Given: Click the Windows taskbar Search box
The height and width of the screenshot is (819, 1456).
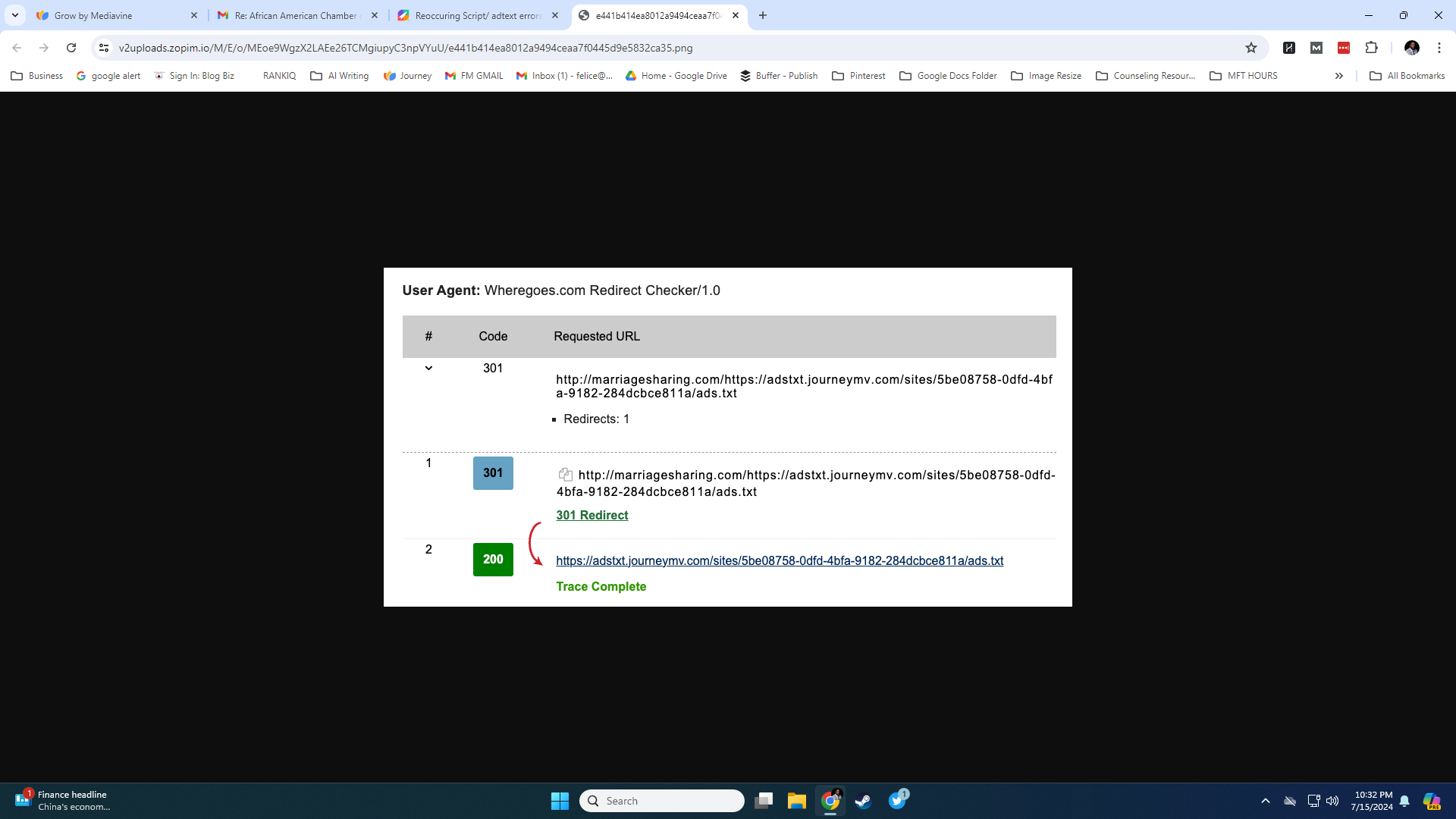Looking at the screenshot, I should [x=662, y=801].
